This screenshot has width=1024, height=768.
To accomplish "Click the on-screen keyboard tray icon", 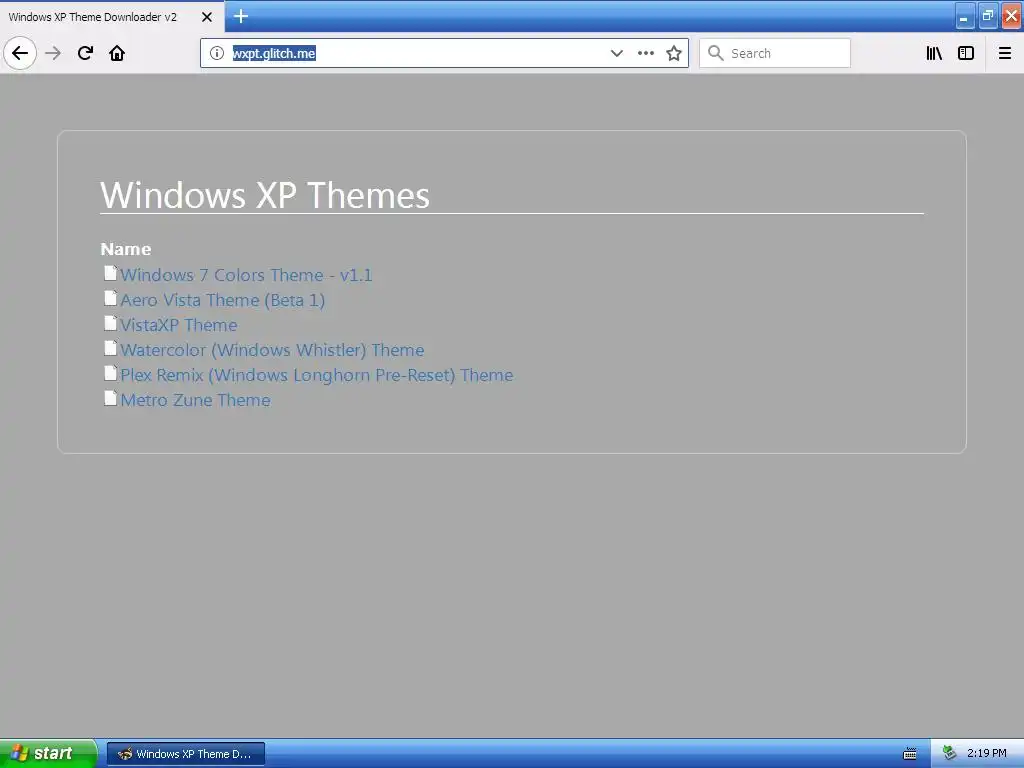I will [x=910, y=754].
